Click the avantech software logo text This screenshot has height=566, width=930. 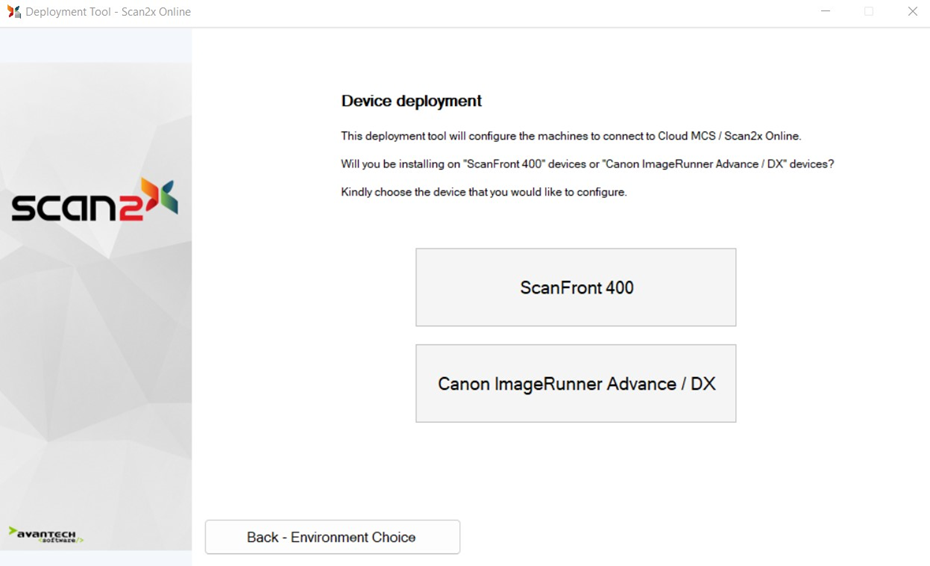(52, 535)
